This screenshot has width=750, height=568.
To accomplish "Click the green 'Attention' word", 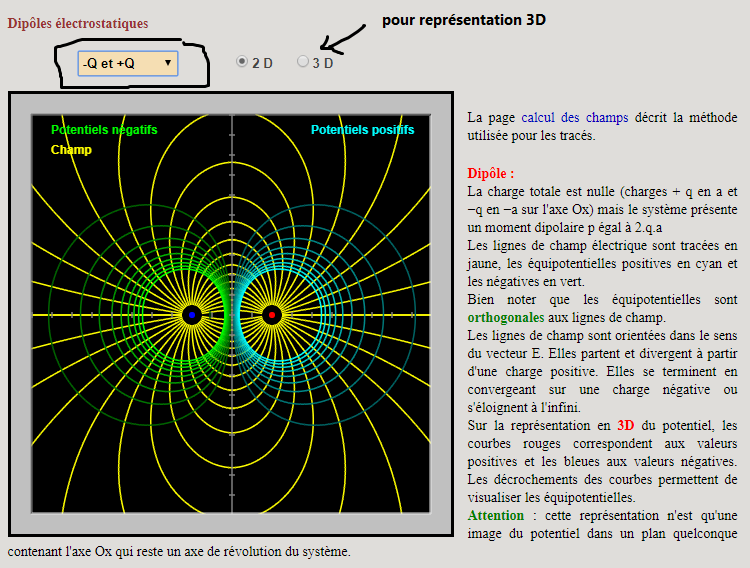I will [496, 515].
